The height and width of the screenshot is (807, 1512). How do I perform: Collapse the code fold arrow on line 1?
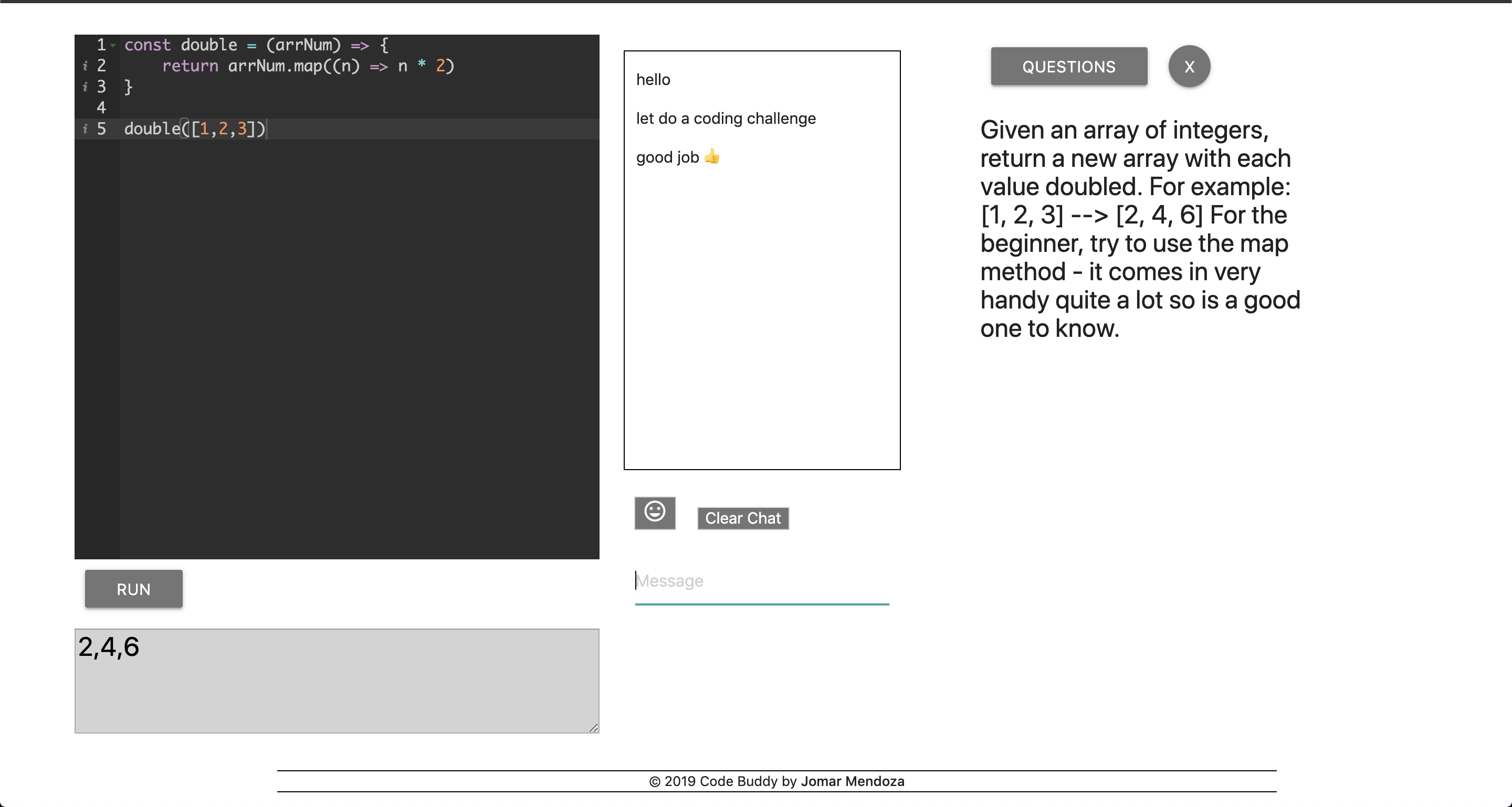point(113,45)
